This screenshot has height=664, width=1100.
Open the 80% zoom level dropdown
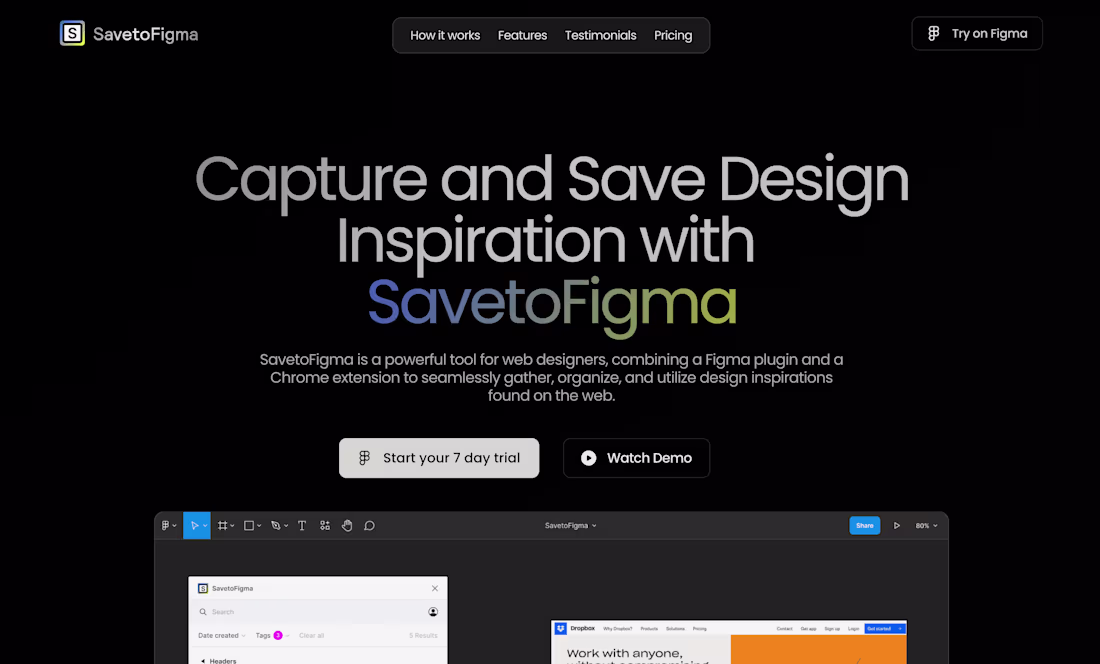click(925, 525)
